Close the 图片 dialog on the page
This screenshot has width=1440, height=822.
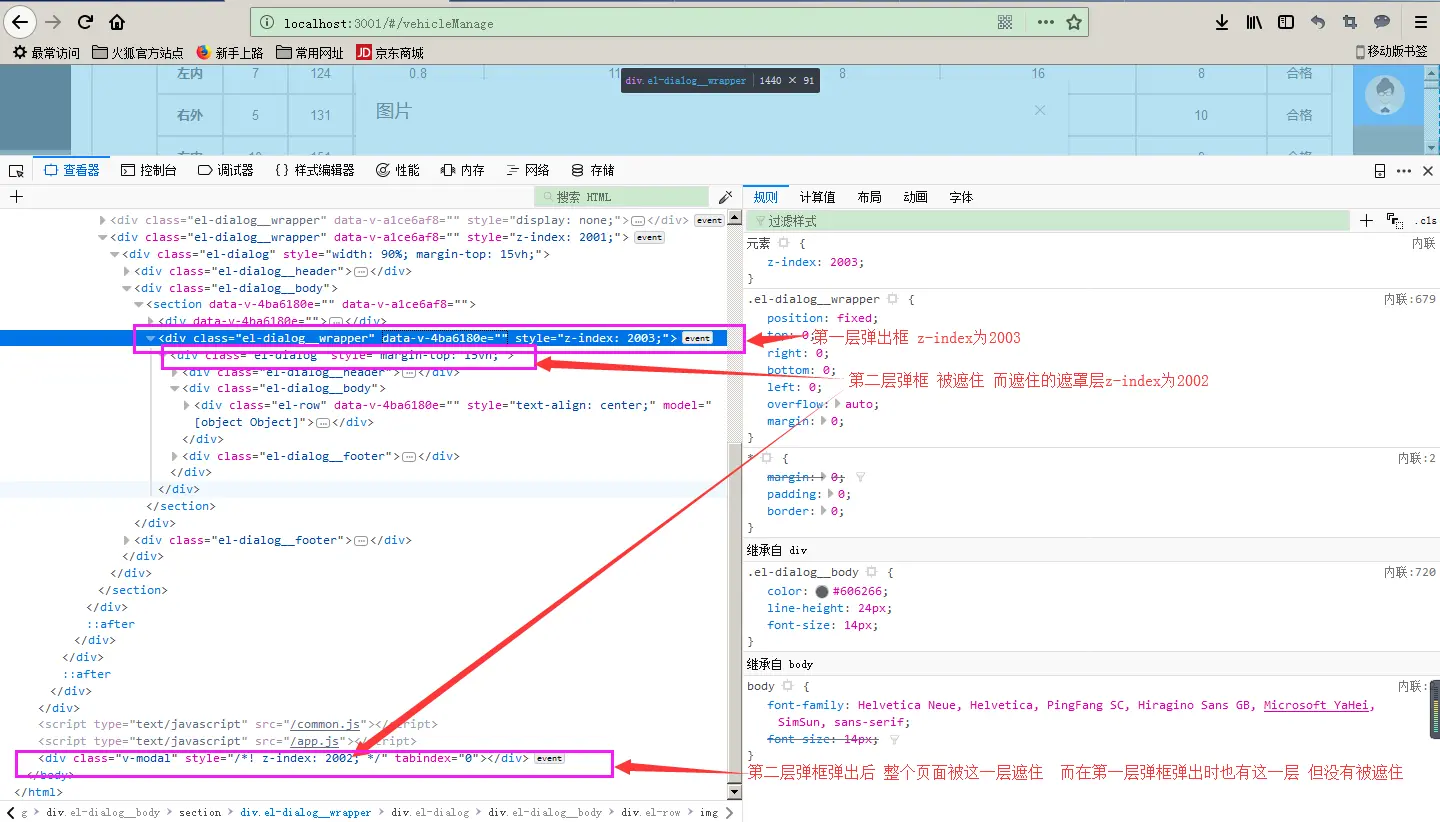pos(1040,110)
